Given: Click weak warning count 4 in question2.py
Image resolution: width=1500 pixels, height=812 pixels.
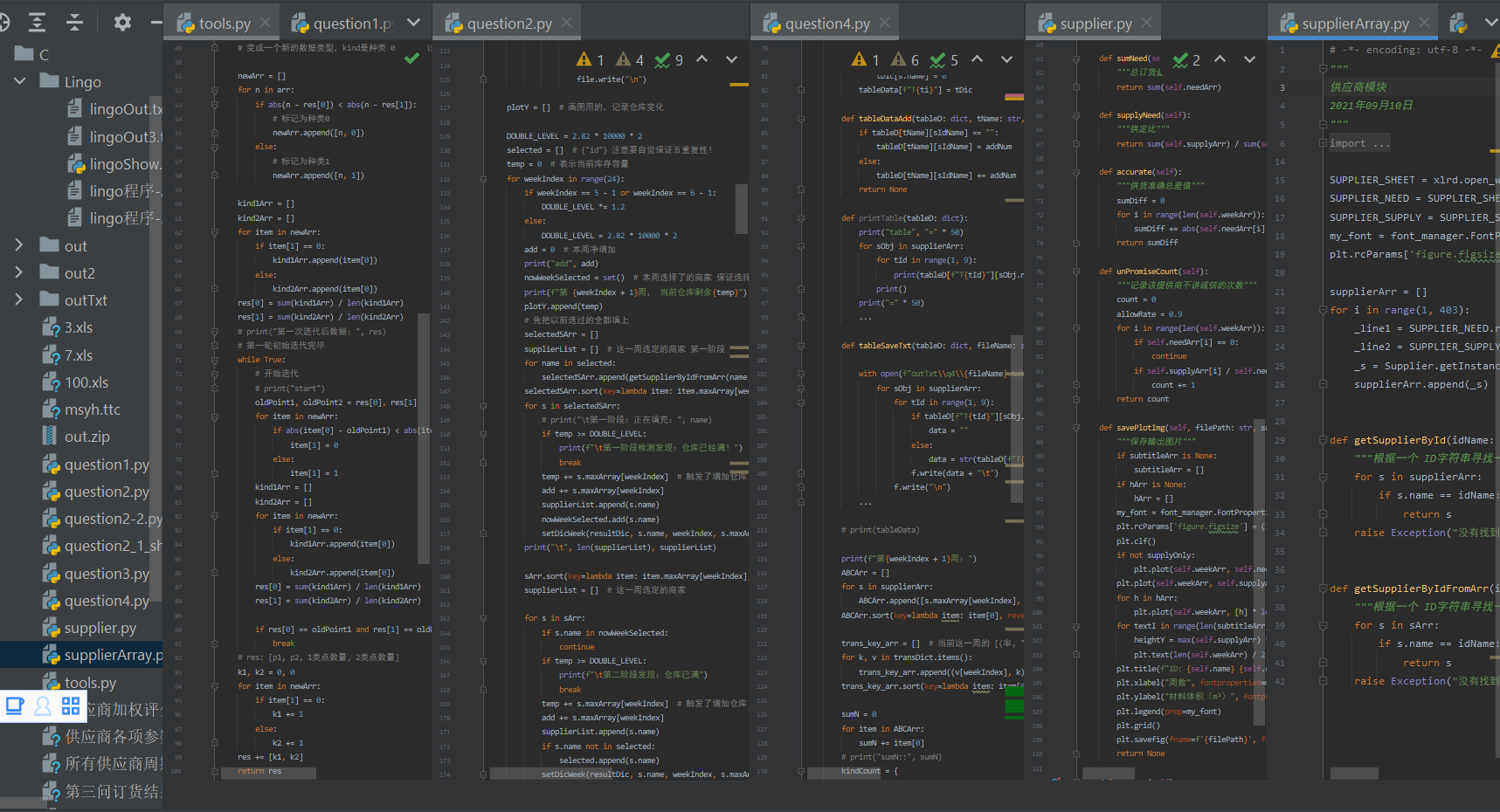Looking at the screenshot, I should 630,59.
